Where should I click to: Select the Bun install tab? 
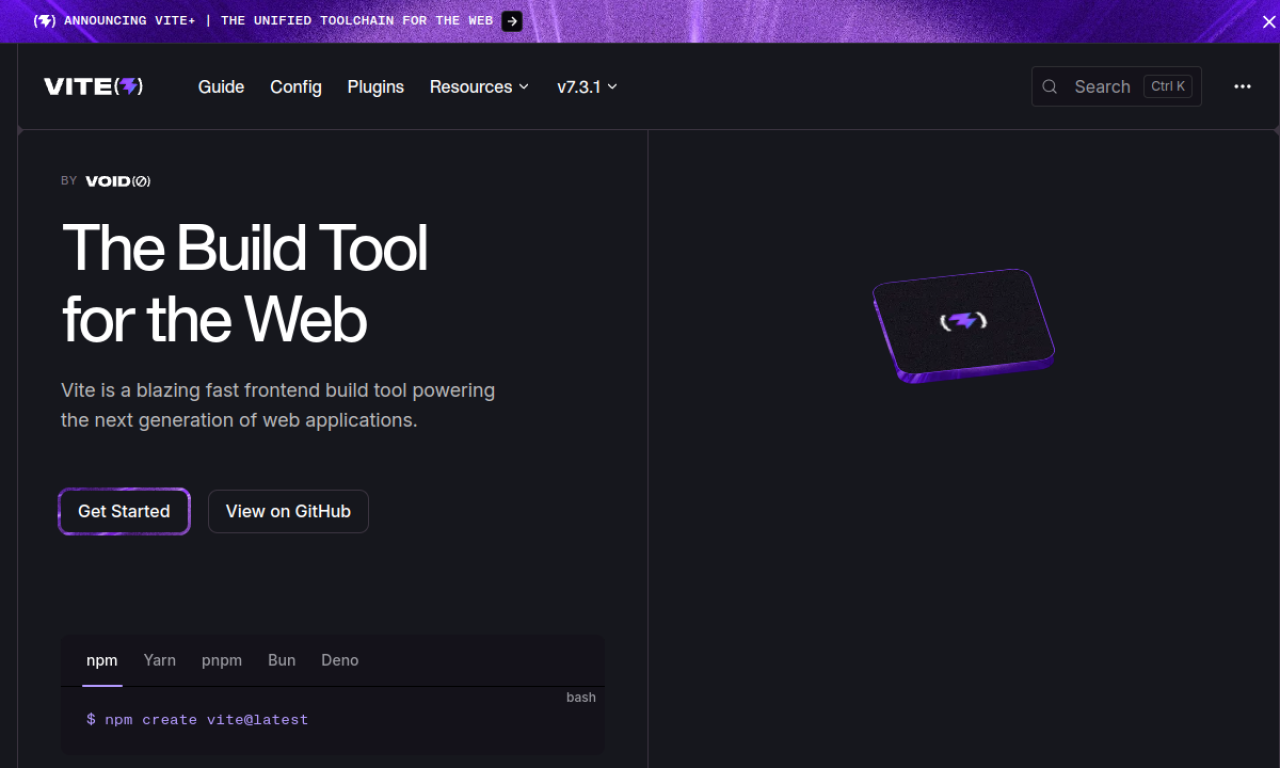coord(282,660)
